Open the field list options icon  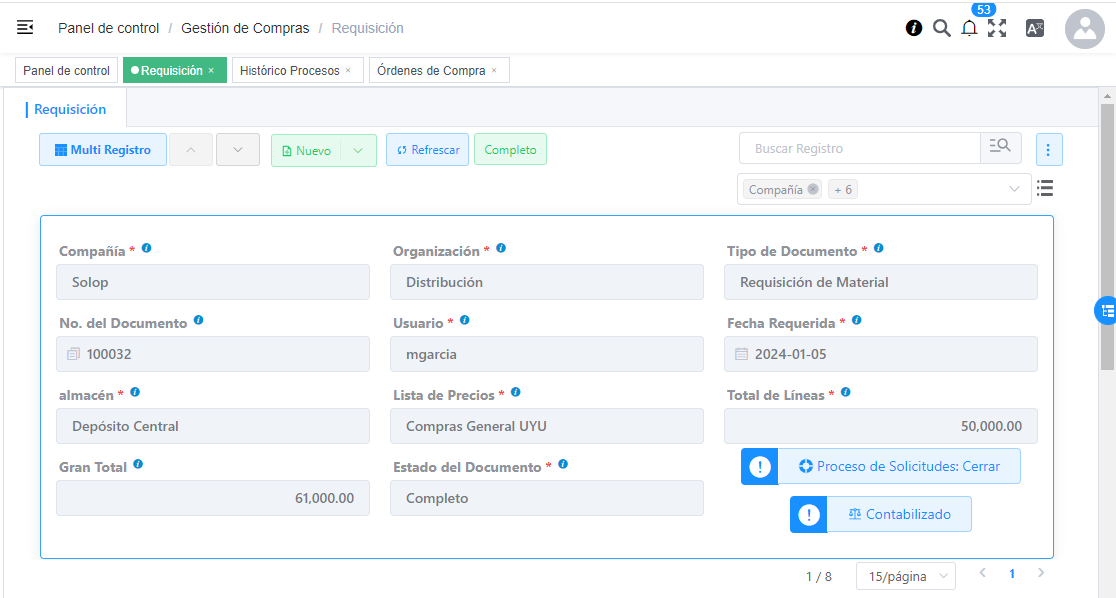[x=1045, y=188]
